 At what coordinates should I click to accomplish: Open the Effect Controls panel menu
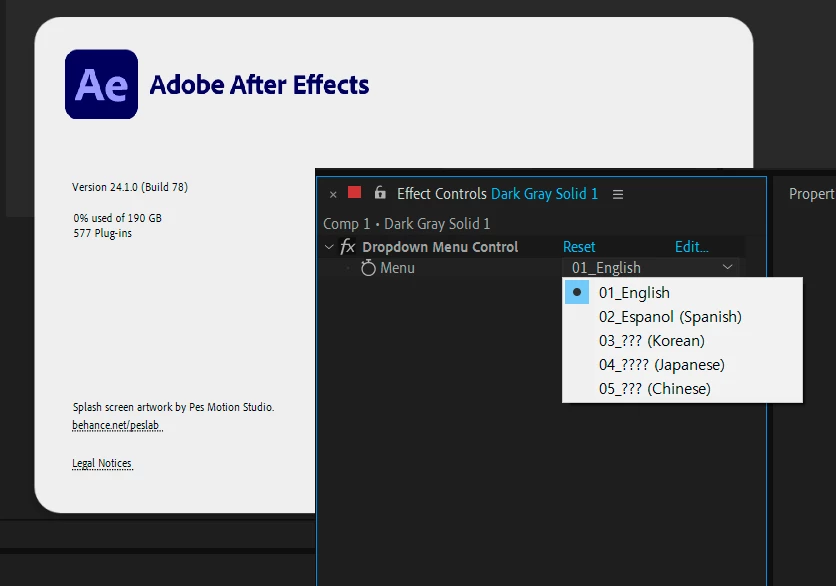618,195
